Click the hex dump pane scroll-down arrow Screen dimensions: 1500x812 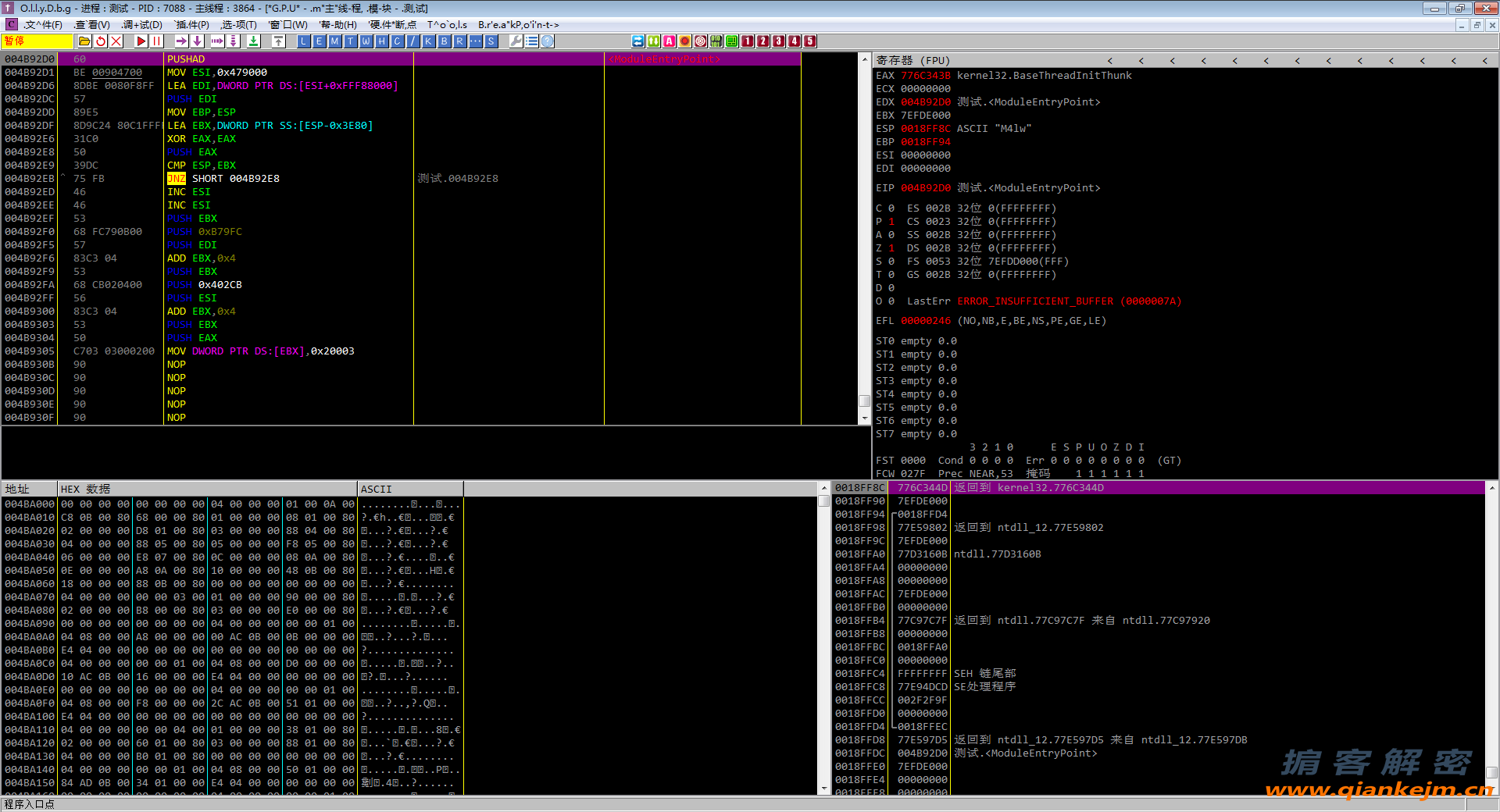pos(823,789)
